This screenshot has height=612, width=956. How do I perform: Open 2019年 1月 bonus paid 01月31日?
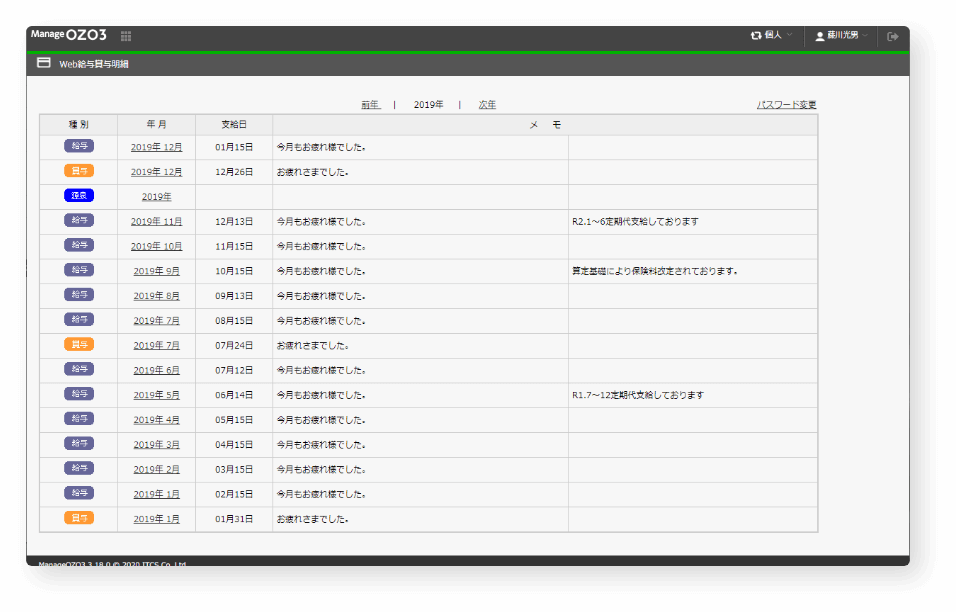tap(156, 519)
